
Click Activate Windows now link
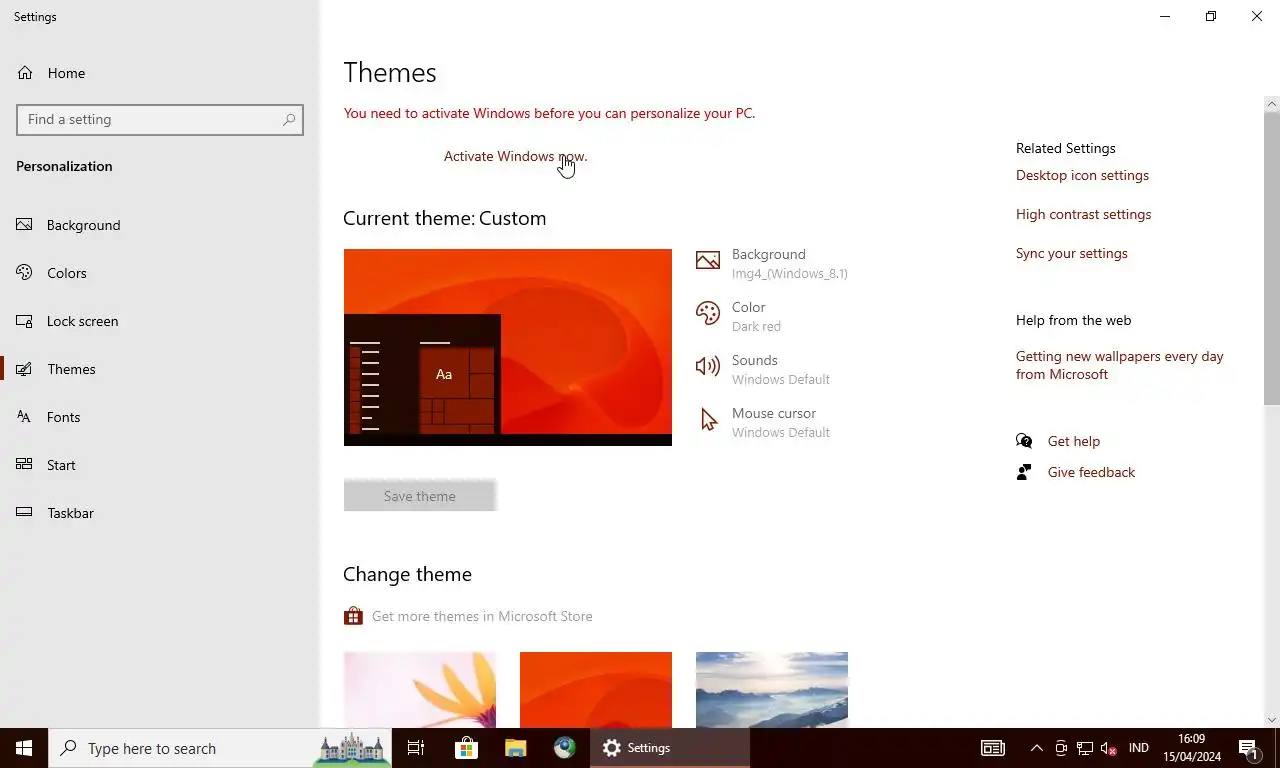point(516,156)
